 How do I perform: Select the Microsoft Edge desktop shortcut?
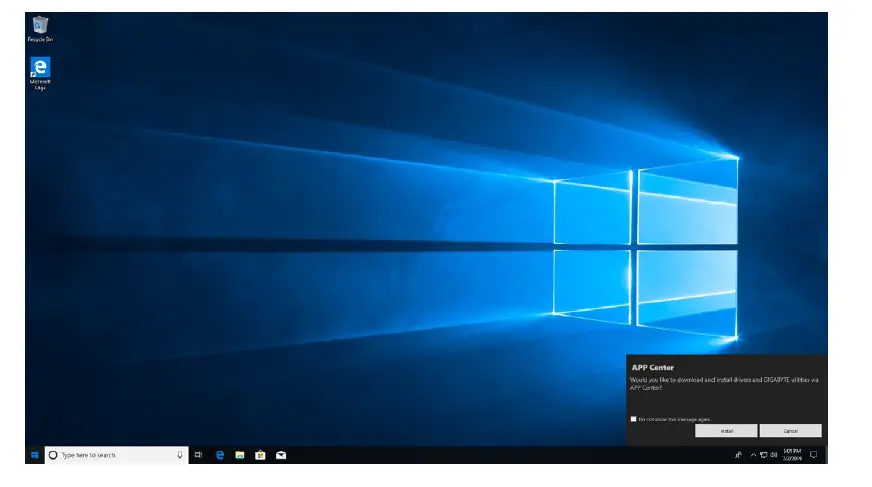tap(40, 73)
